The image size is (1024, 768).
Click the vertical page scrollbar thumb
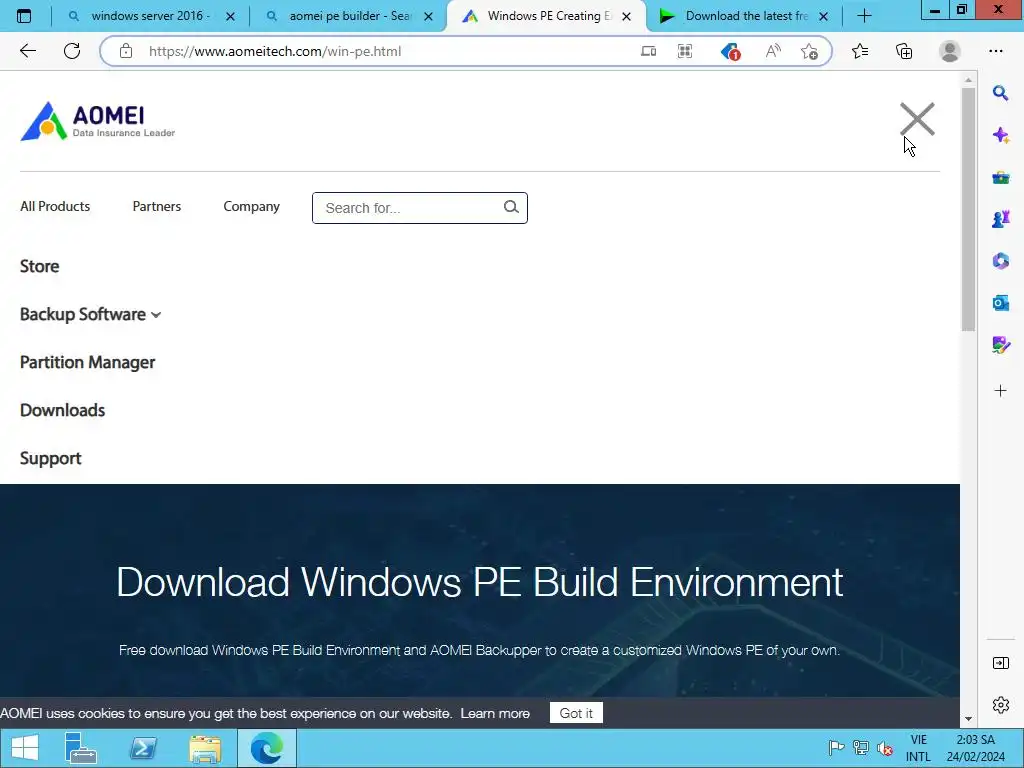click(x=968, y=209)
